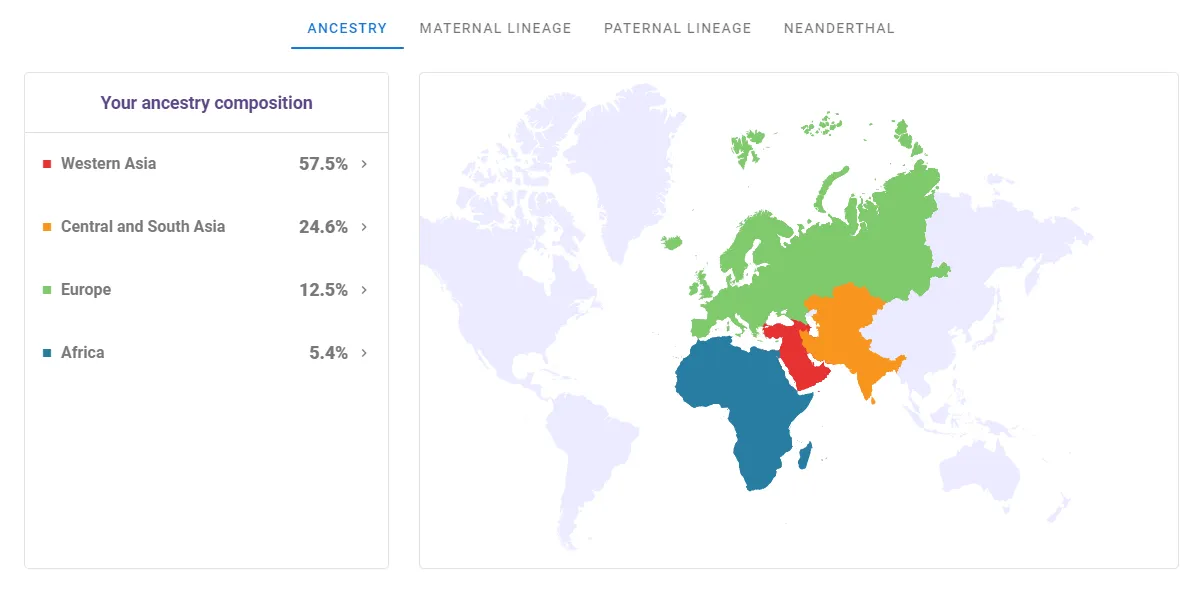Click the Western Asia label
Image resolution: width=1189 pixels, height=593 pixels.
108,163
